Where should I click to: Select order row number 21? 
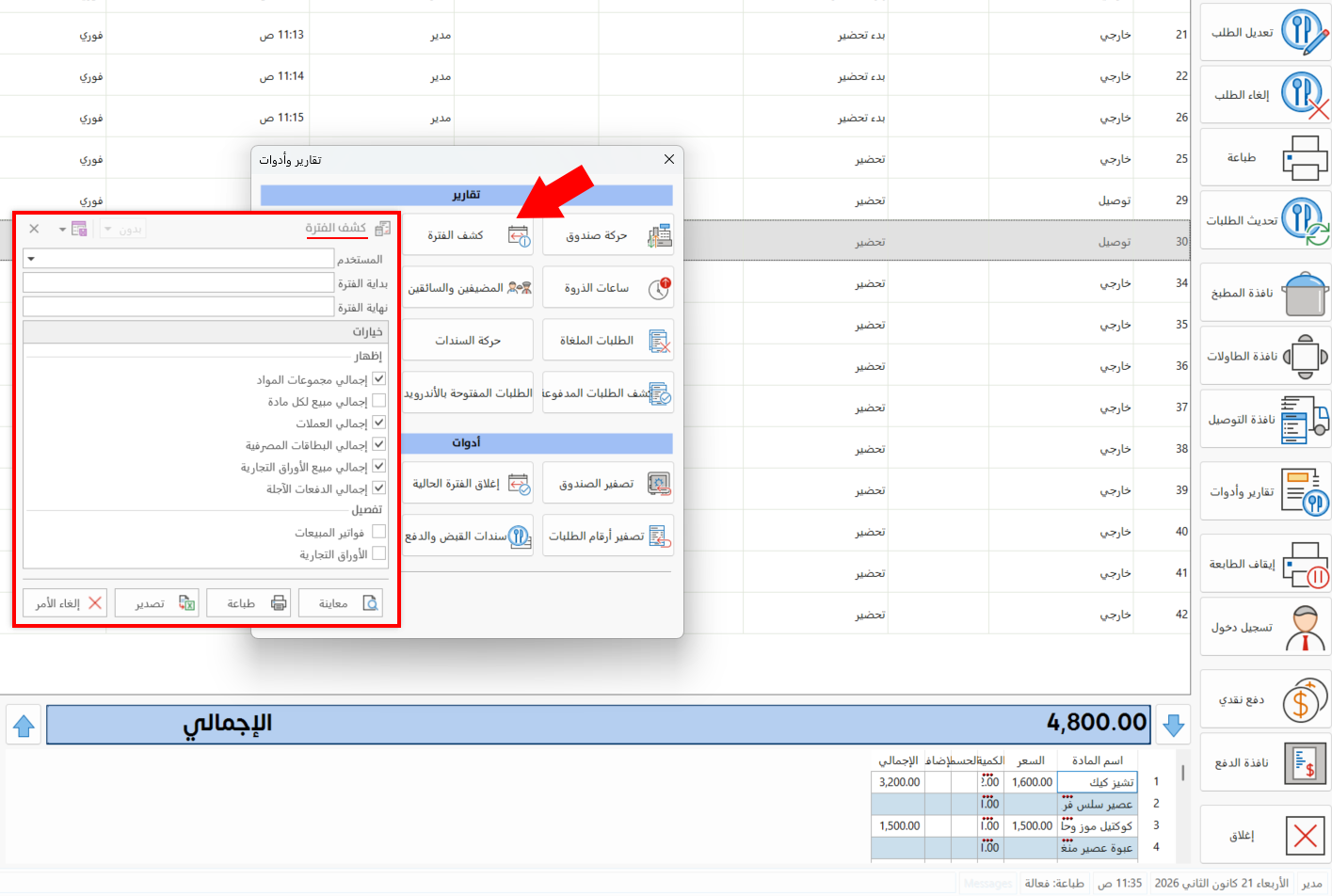[595, 35]
